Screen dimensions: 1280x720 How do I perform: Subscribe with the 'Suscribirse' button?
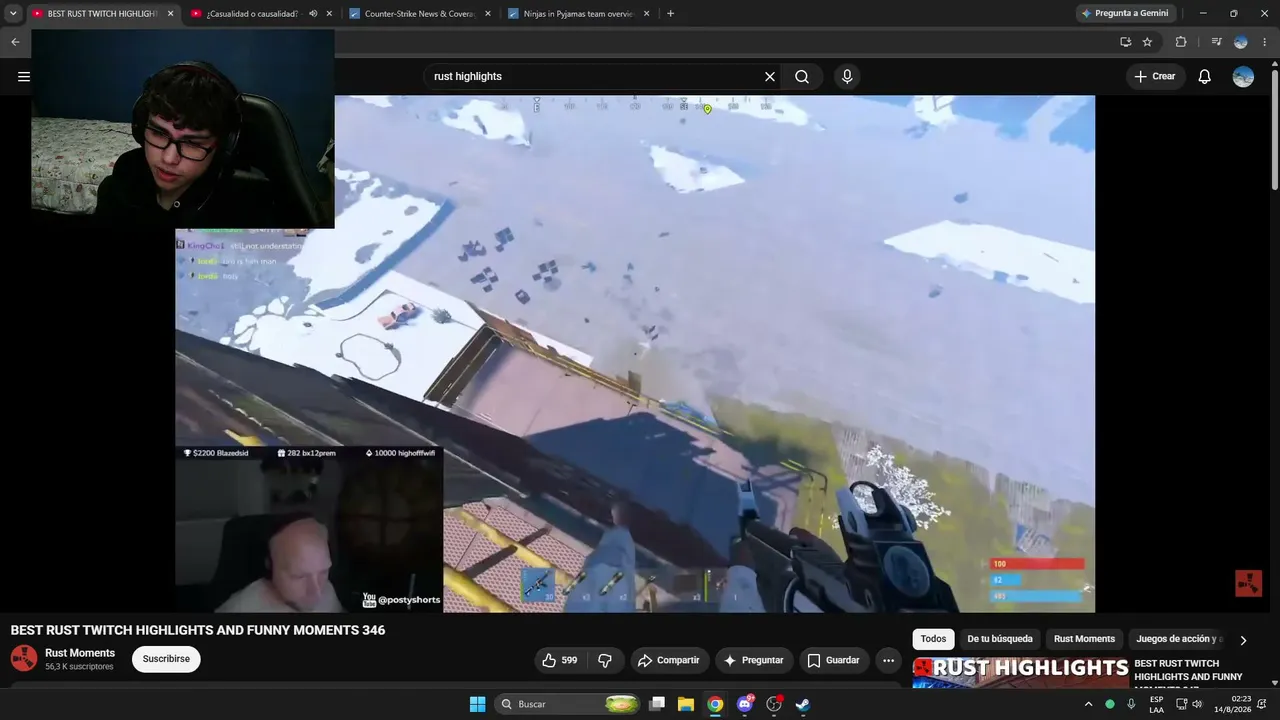[x=166, y=659]
